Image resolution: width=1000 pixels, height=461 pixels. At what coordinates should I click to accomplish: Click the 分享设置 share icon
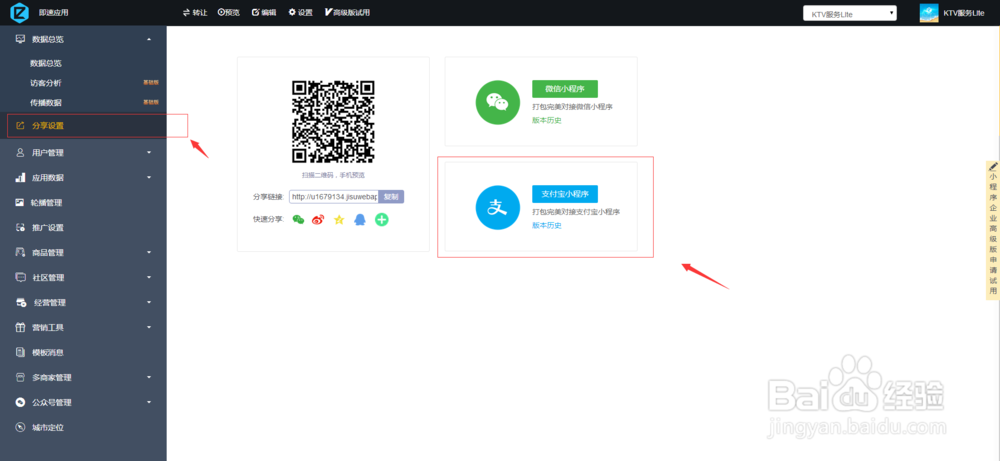(20, 126)
